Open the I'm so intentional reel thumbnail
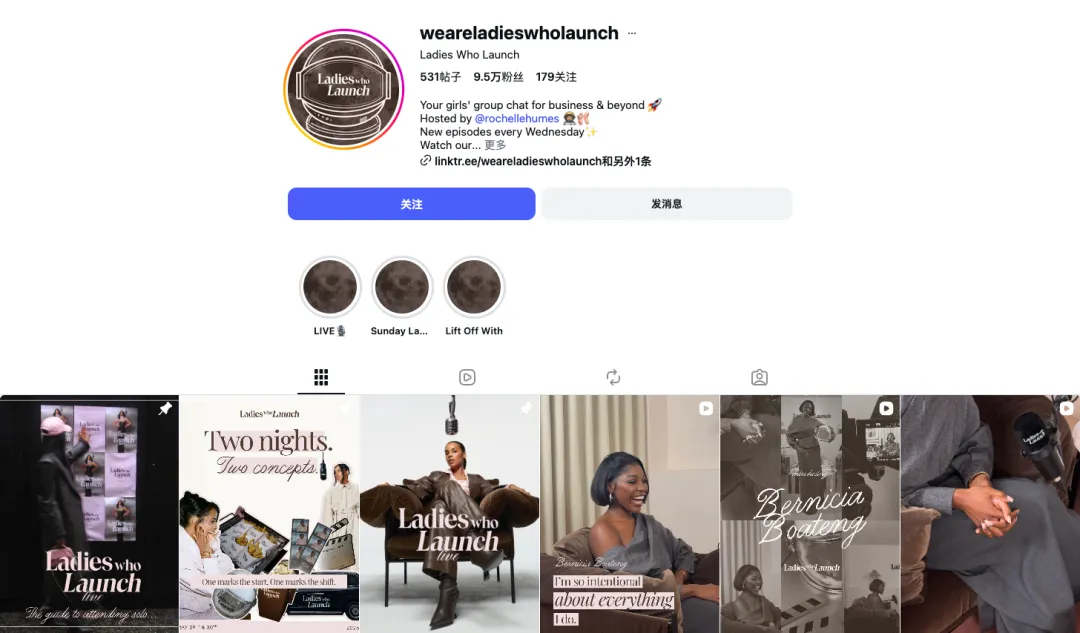The image size is (1080, 633). 630,514
